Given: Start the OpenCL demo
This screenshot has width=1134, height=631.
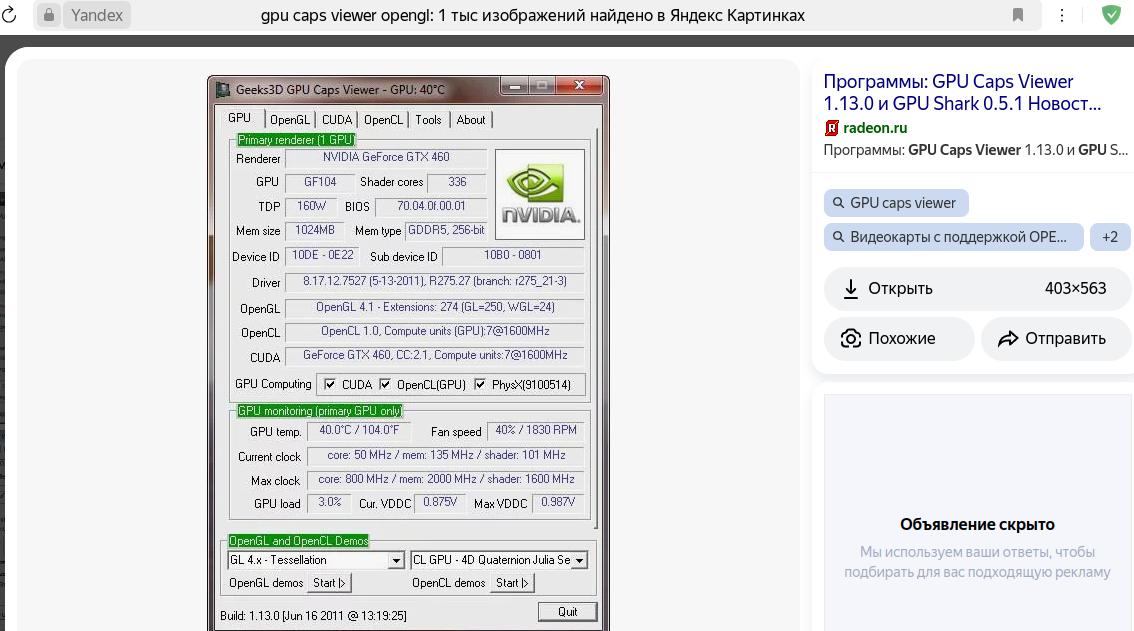Looking at the screenshot, I should tap(512, 583).
